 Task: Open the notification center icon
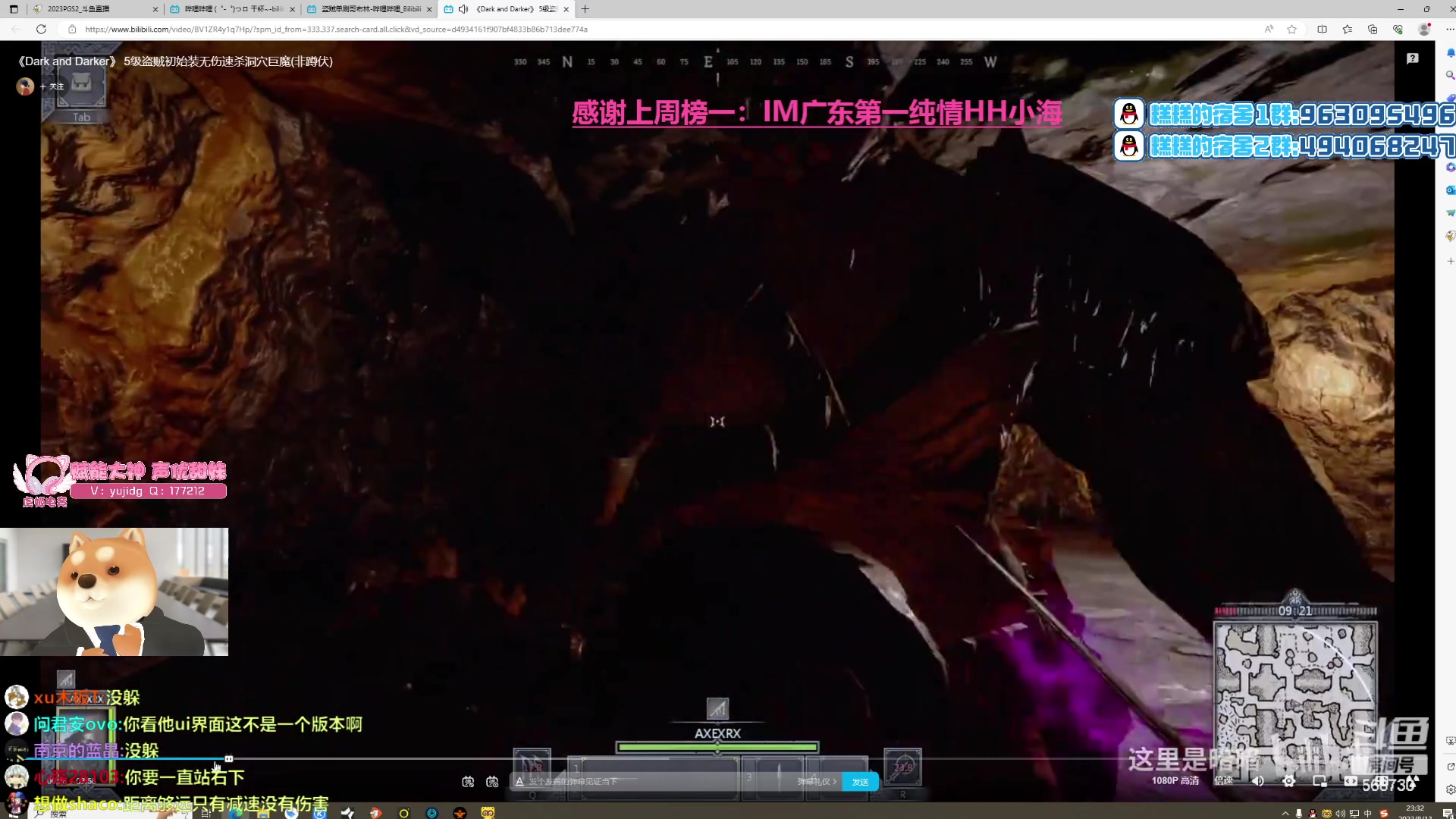(x=1447, y=813)
